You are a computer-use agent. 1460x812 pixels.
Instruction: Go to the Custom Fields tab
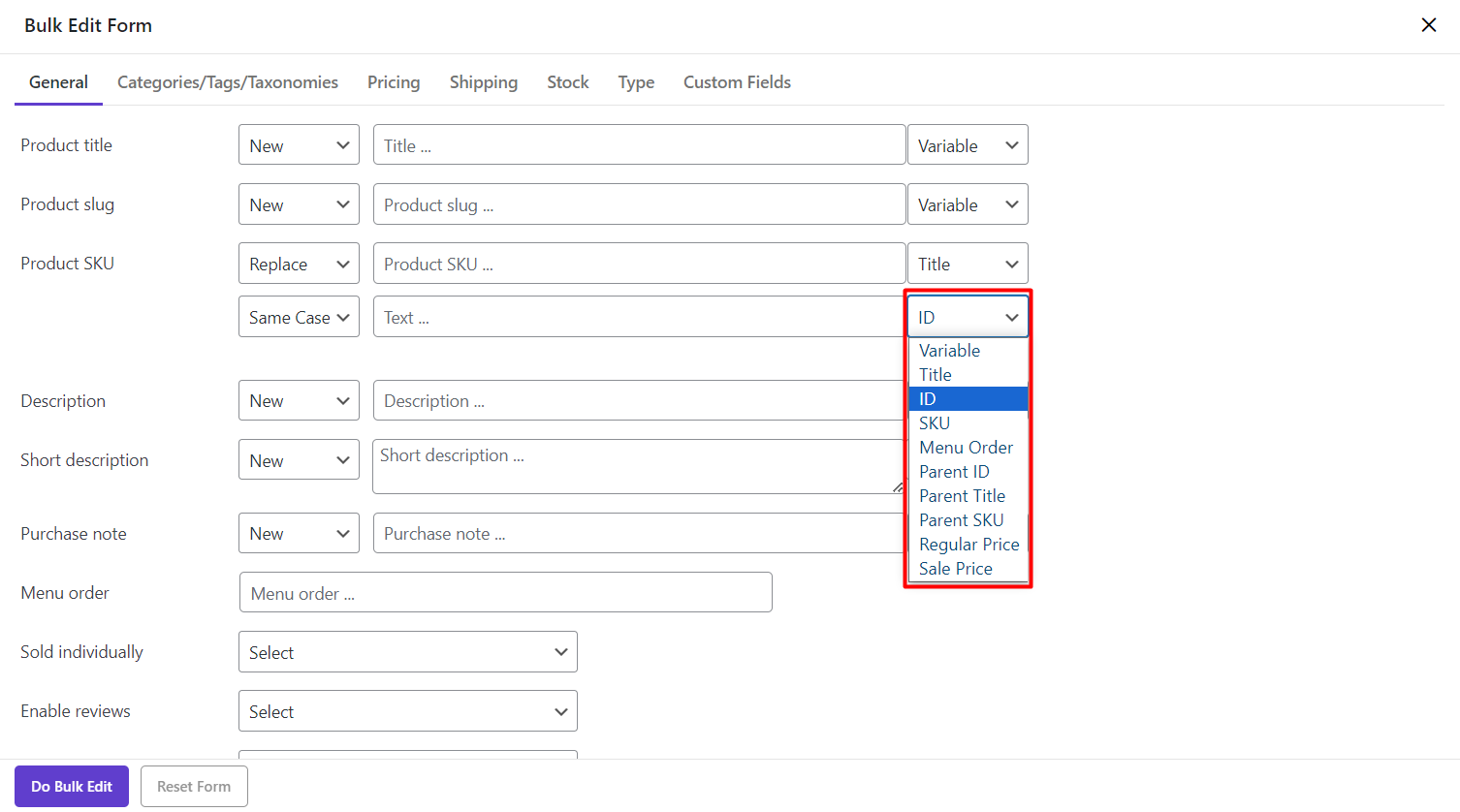(737, 82)
